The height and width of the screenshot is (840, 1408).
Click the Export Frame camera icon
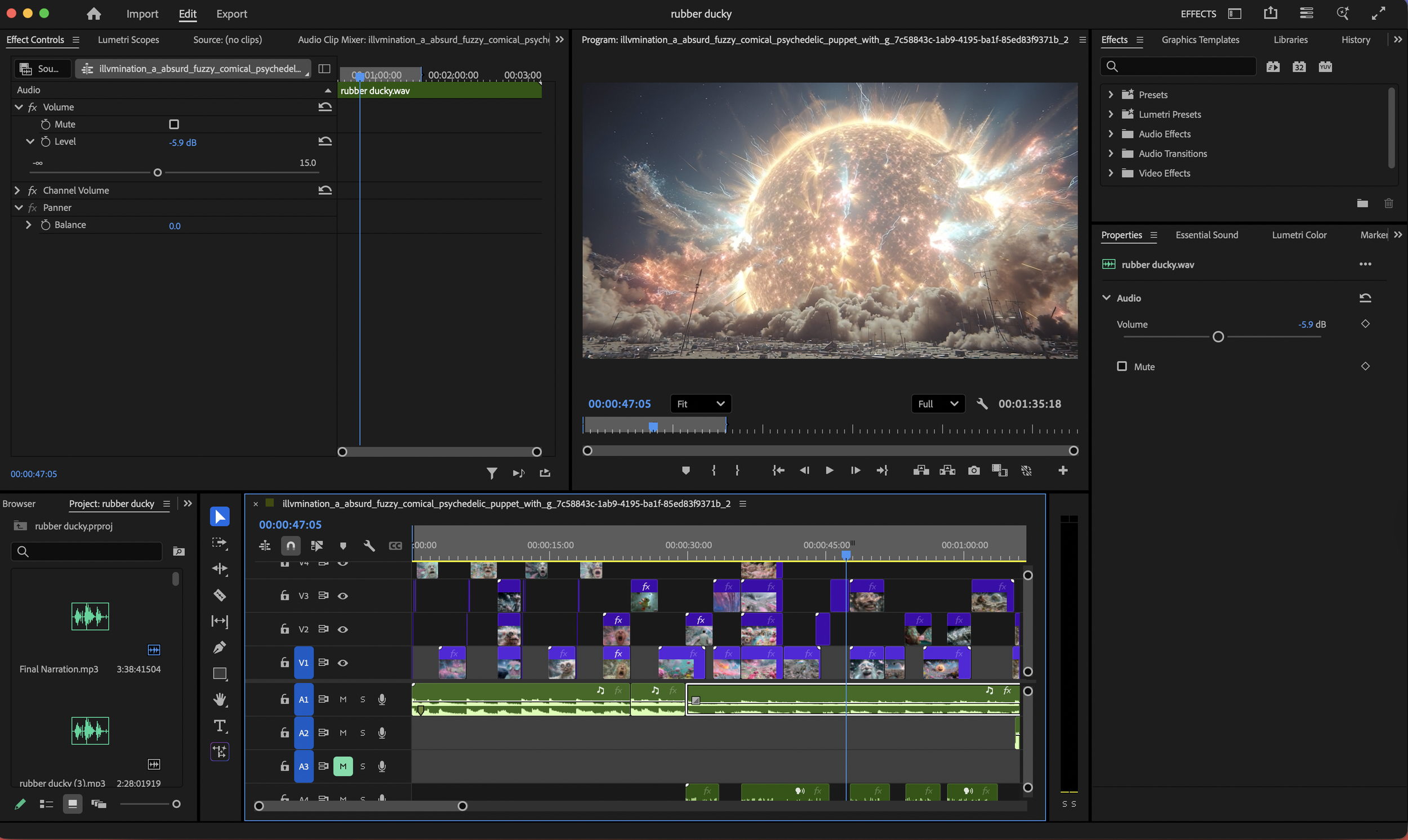(x=974, y=470)
